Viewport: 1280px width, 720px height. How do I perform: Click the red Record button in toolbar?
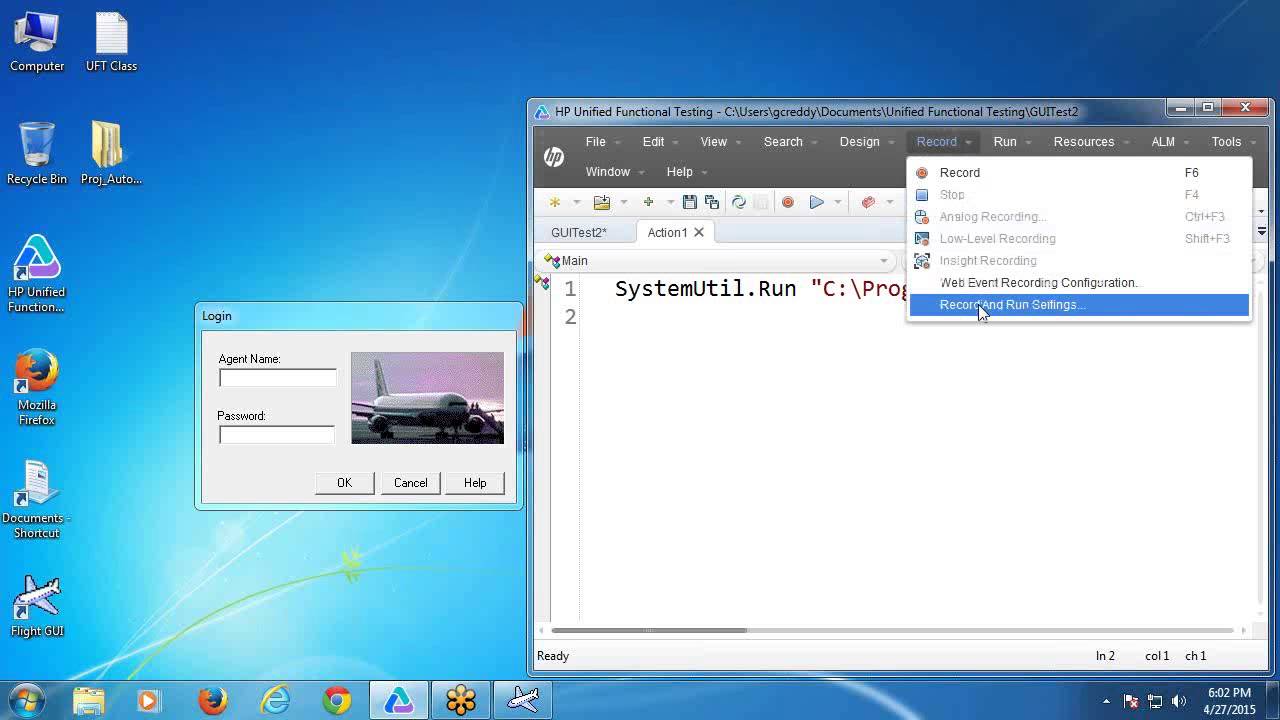(788, 202)
